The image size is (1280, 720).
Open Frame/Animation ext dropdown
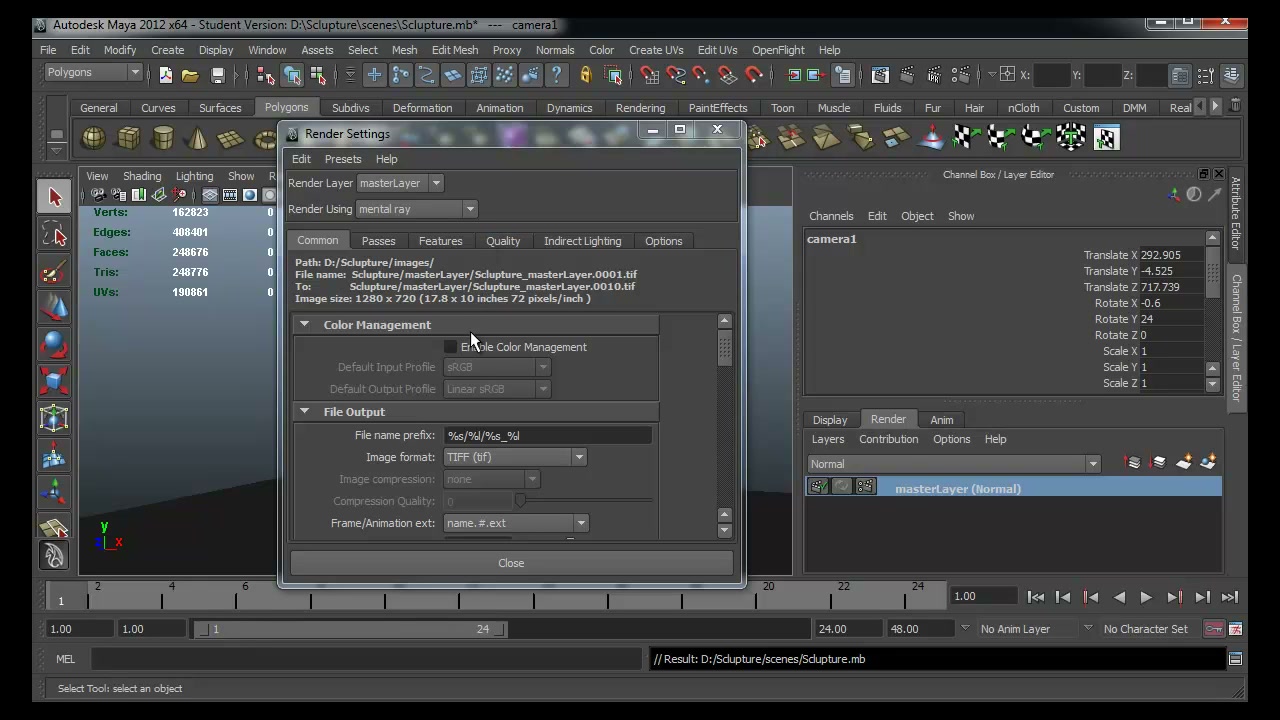[x=516, y=523]
